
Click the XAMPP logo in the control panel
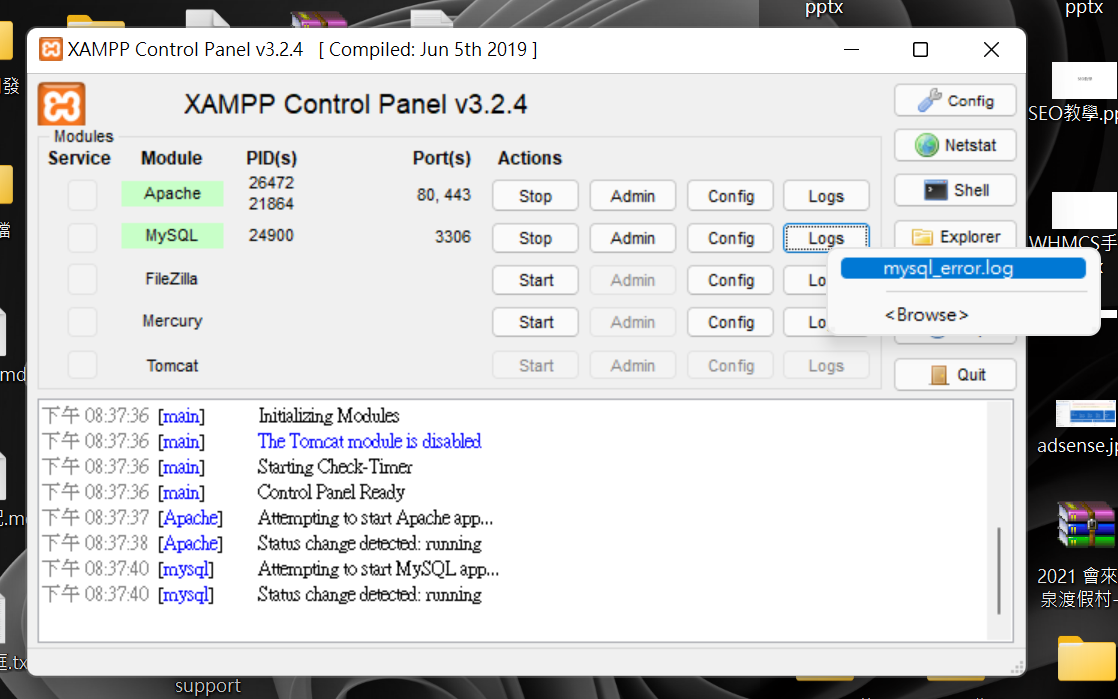click(61, 104)
